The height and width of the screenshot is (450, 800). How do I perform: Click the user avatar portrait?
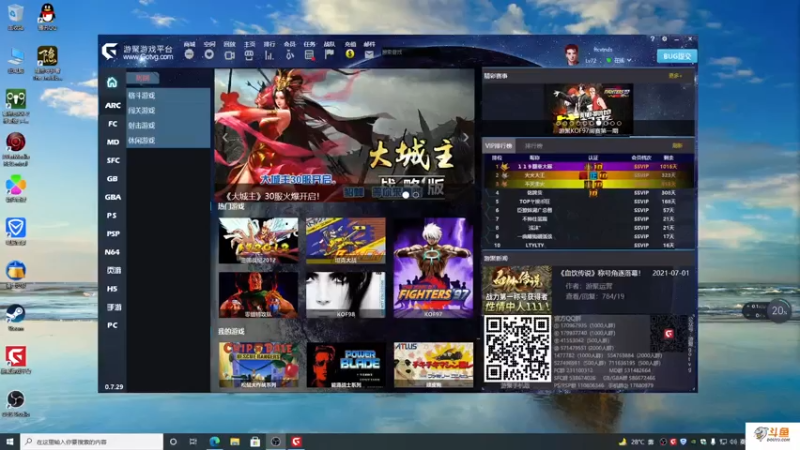[x=571, y=55]
